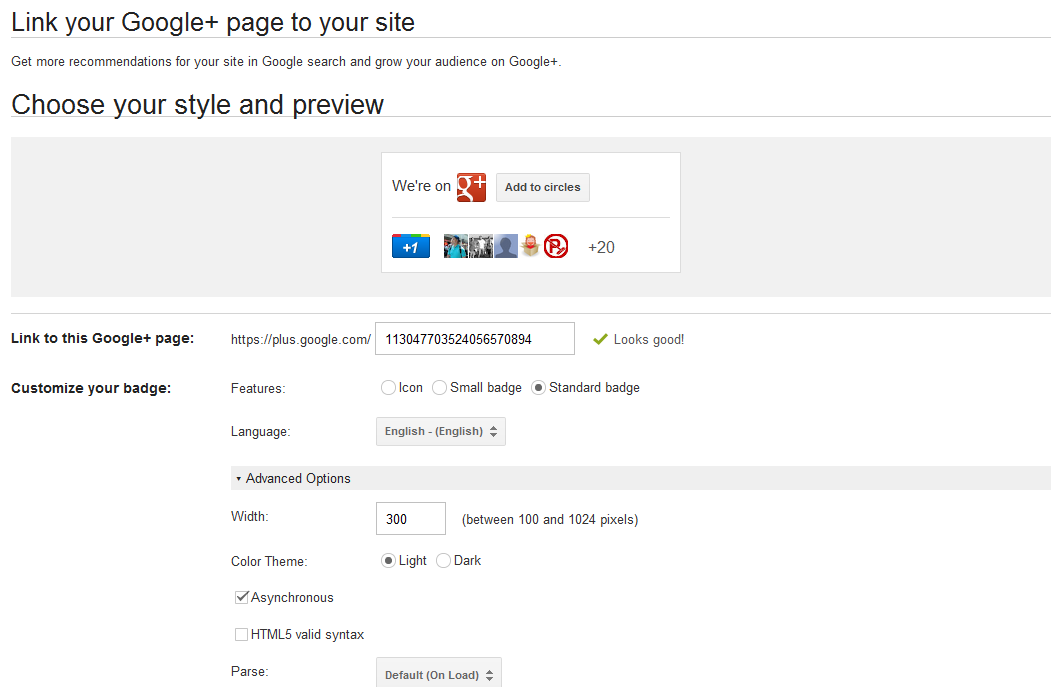Click the We're on text in preview
This screenshot has width=1063, height=687.
(421, 186)
